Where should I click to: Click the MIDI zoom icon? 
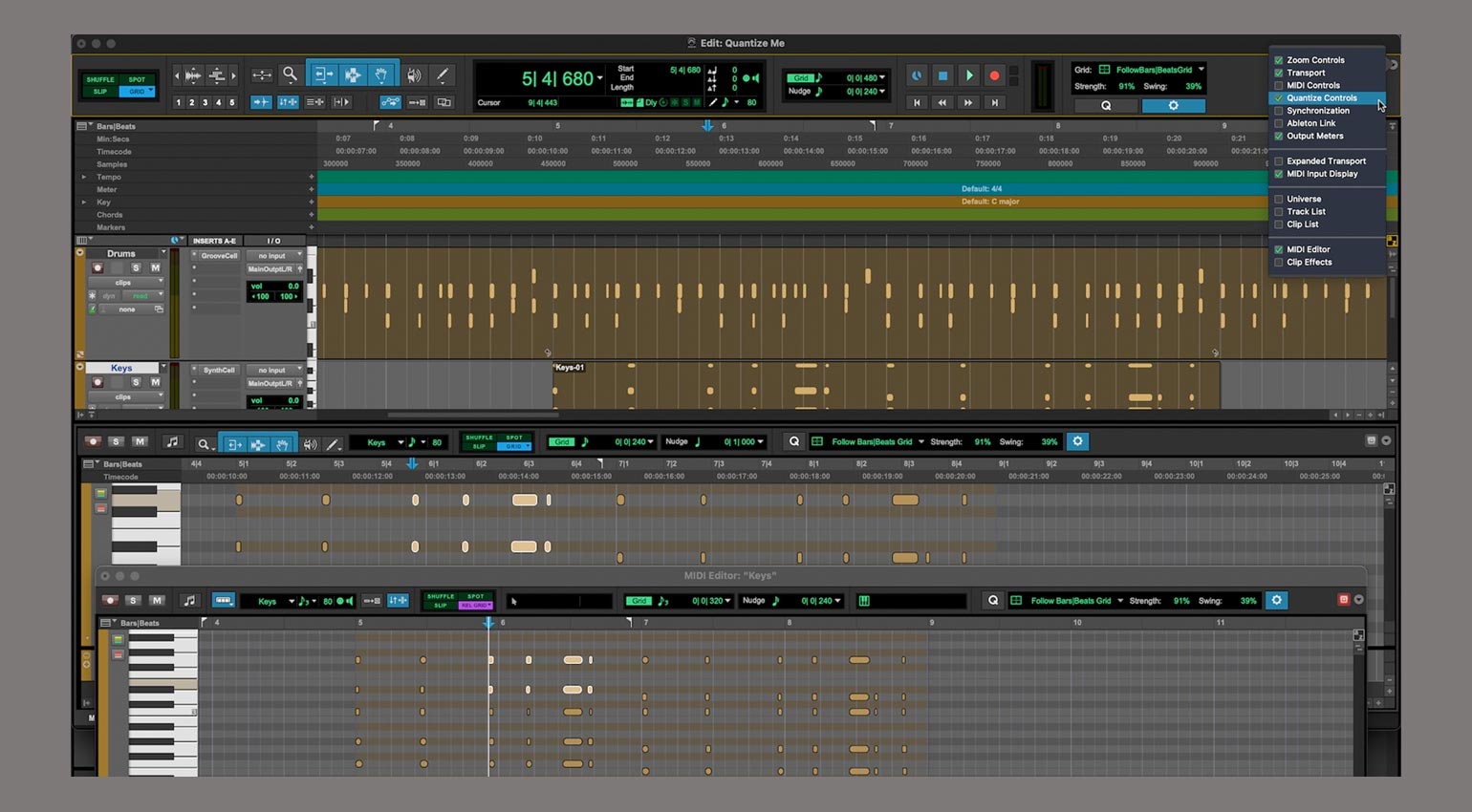point(217,75)
